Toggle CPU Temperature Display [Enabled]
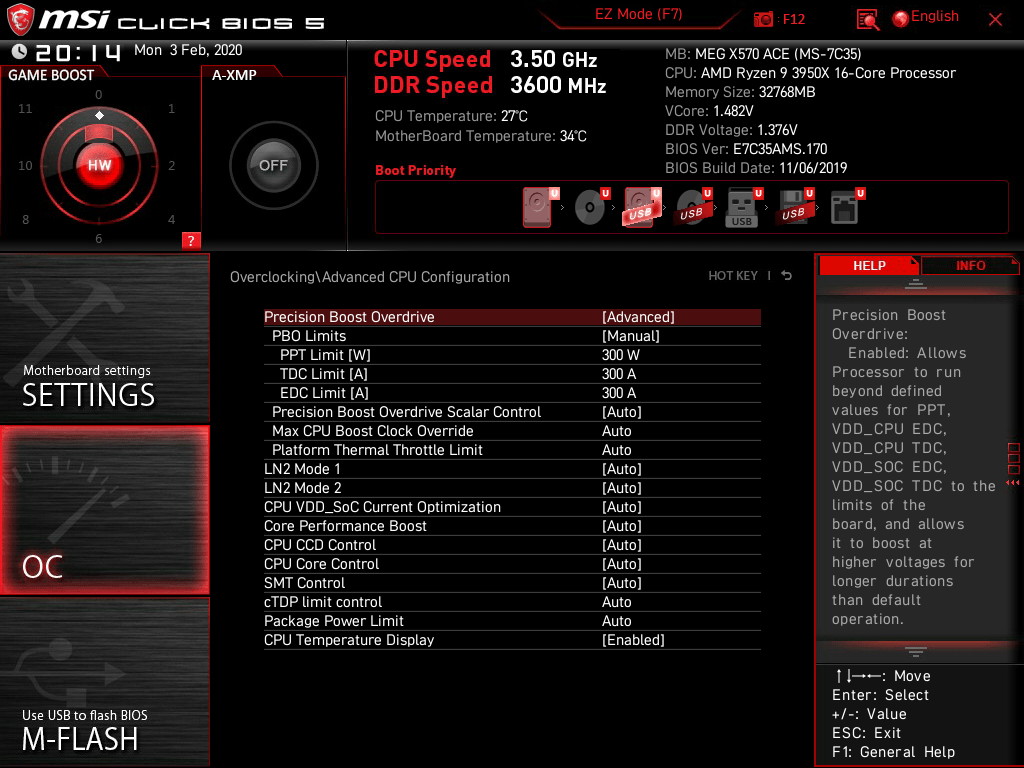Viewport: 1024px width, 768px height. tap(512, 640)
